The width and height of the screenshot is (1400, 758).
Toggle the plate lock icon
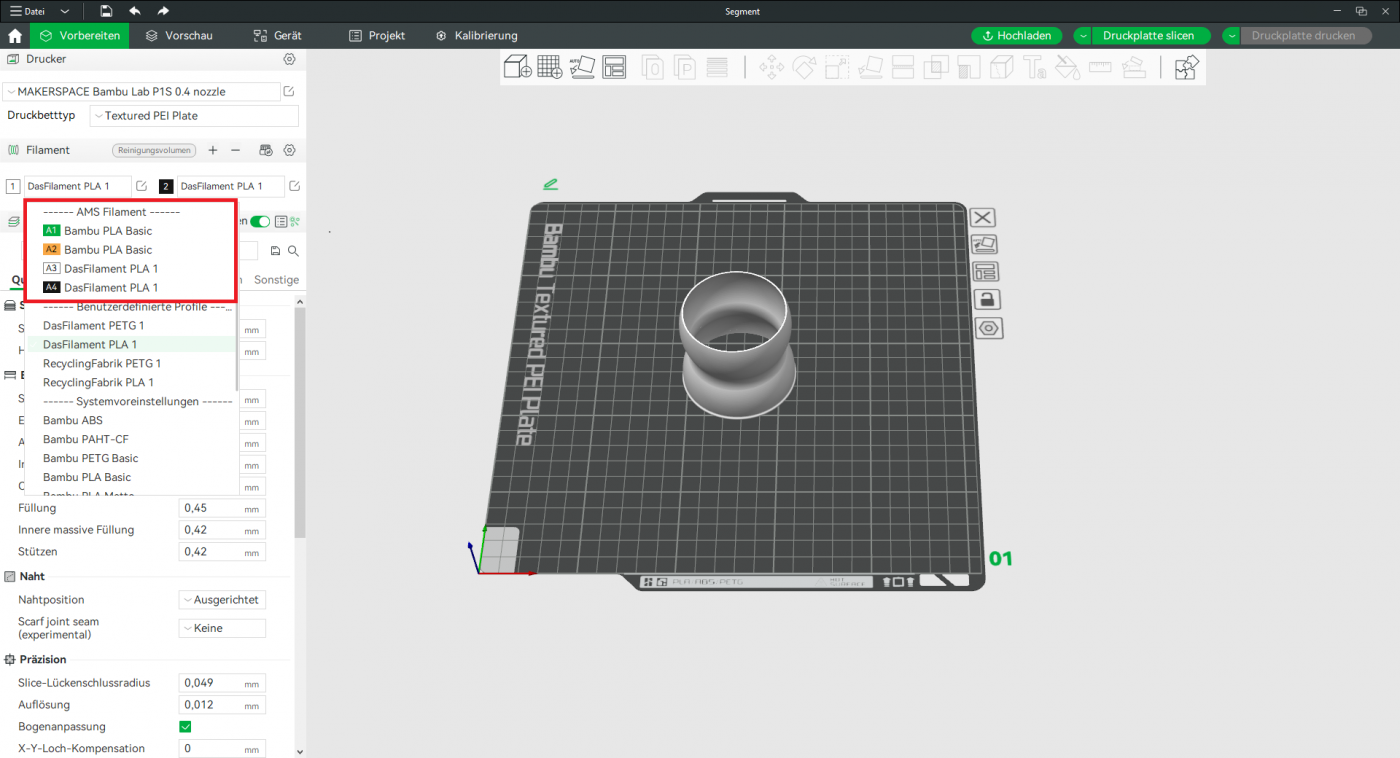point(988,300)
